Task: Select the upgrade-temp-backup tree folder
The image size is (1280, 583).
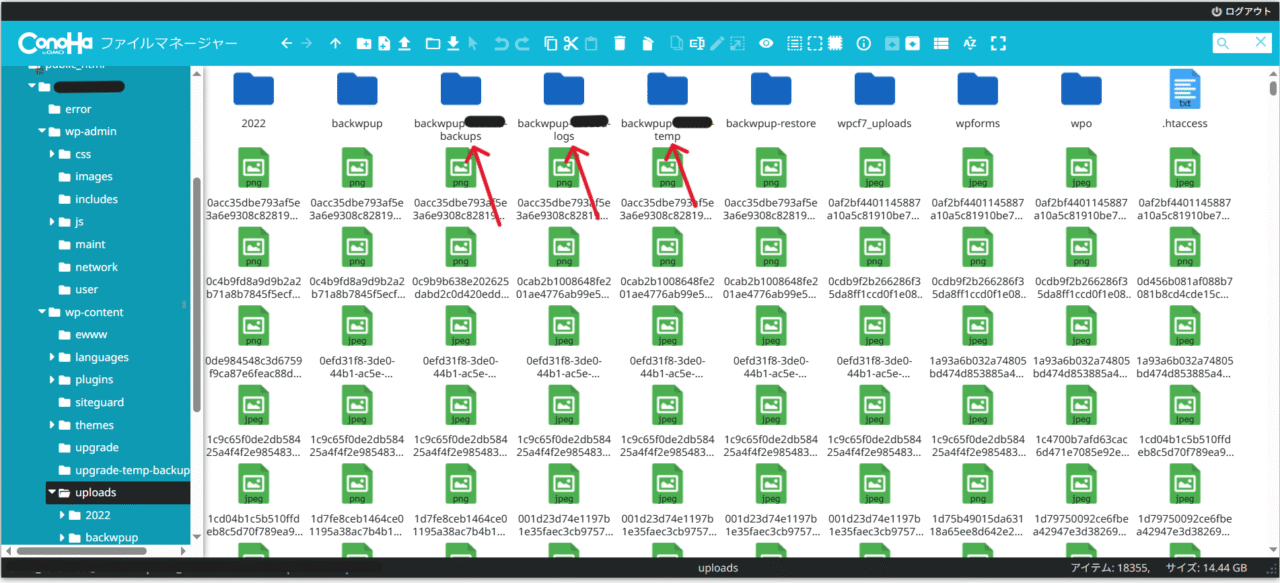Action: (131, 470)
